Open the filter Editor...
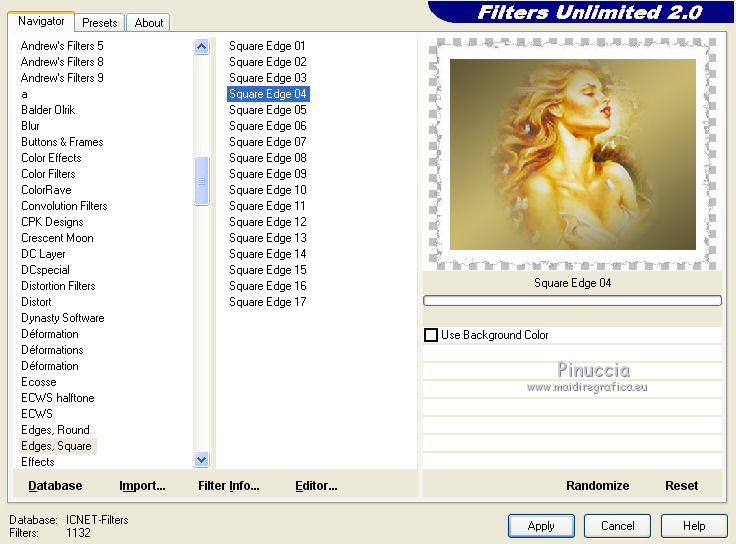The height and width of the screenshot is (544, 736). point(316,485)
